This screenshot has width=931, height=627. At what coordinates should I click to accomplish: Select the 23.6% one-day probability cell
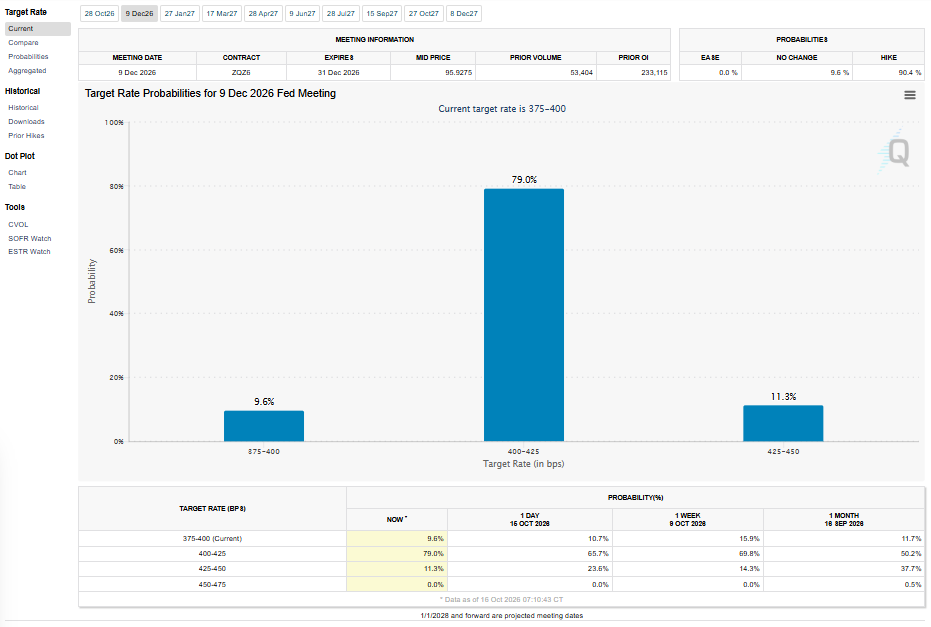click(x=530, y=569)
